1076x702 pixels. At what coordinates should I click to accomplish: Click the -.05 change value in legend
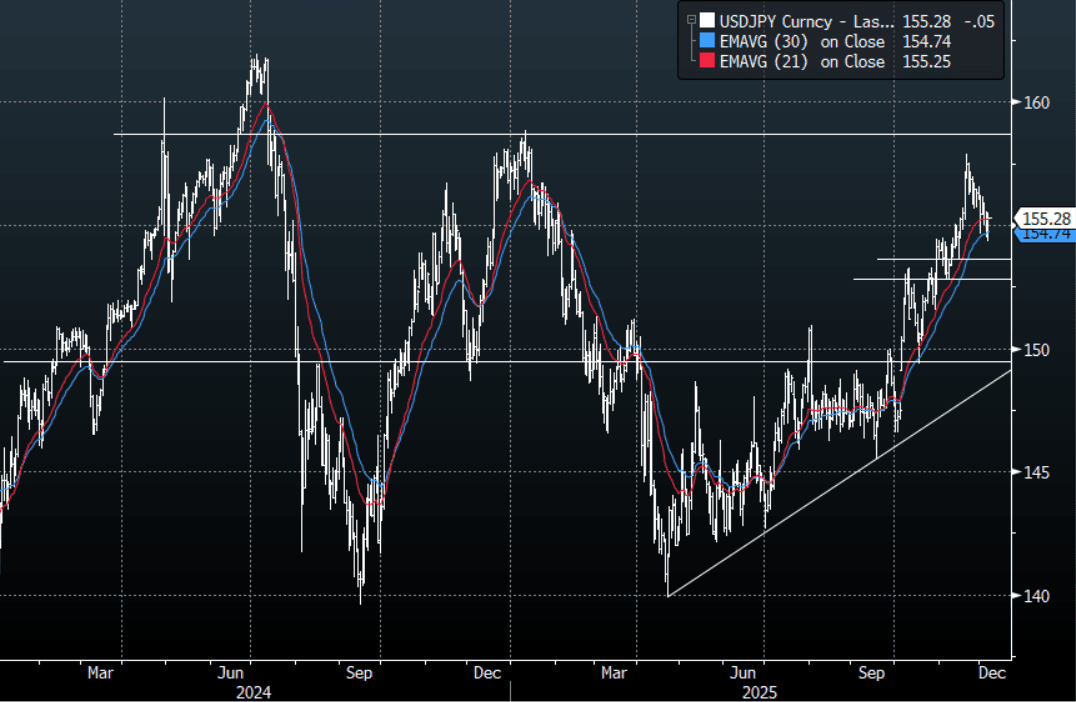(978, 20)
